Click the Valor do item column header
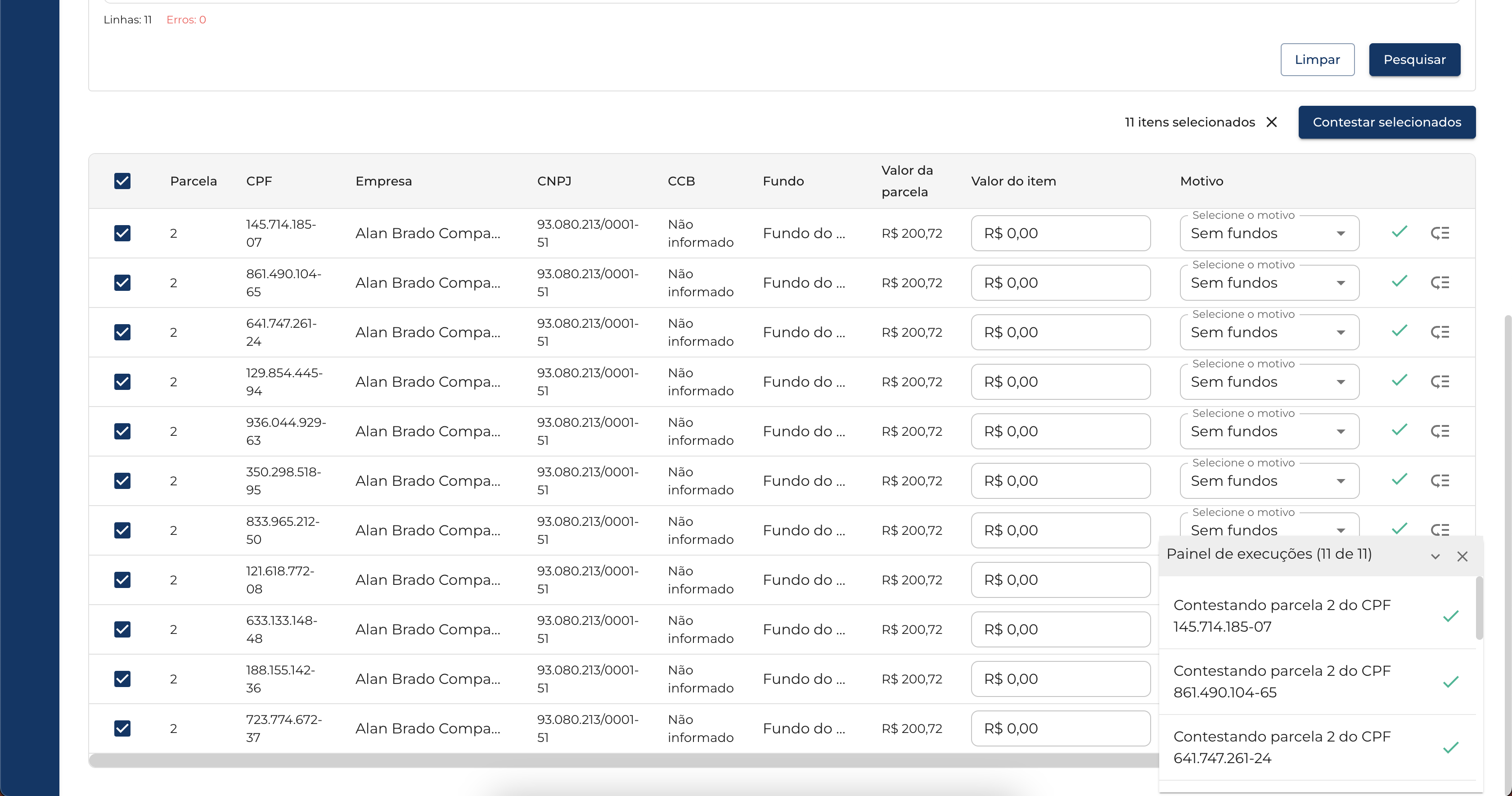 point(1013,181)
